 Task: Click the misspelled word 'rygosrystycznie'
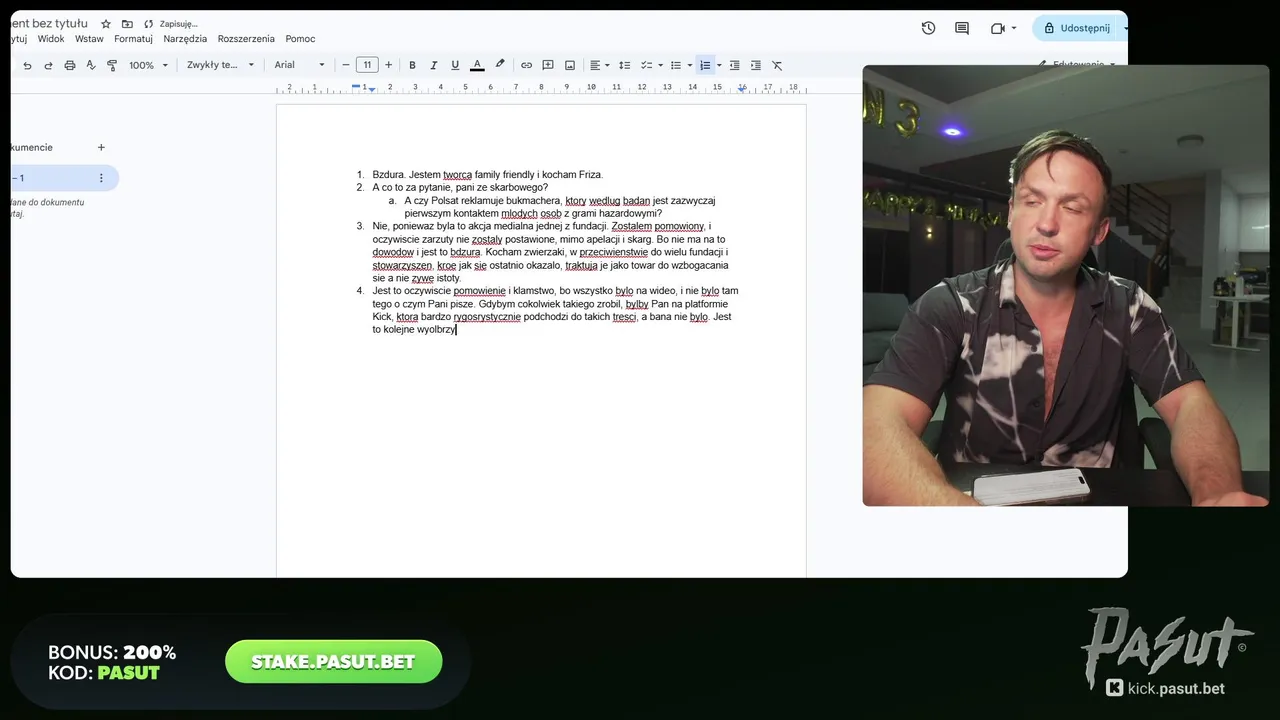point(487,317)
